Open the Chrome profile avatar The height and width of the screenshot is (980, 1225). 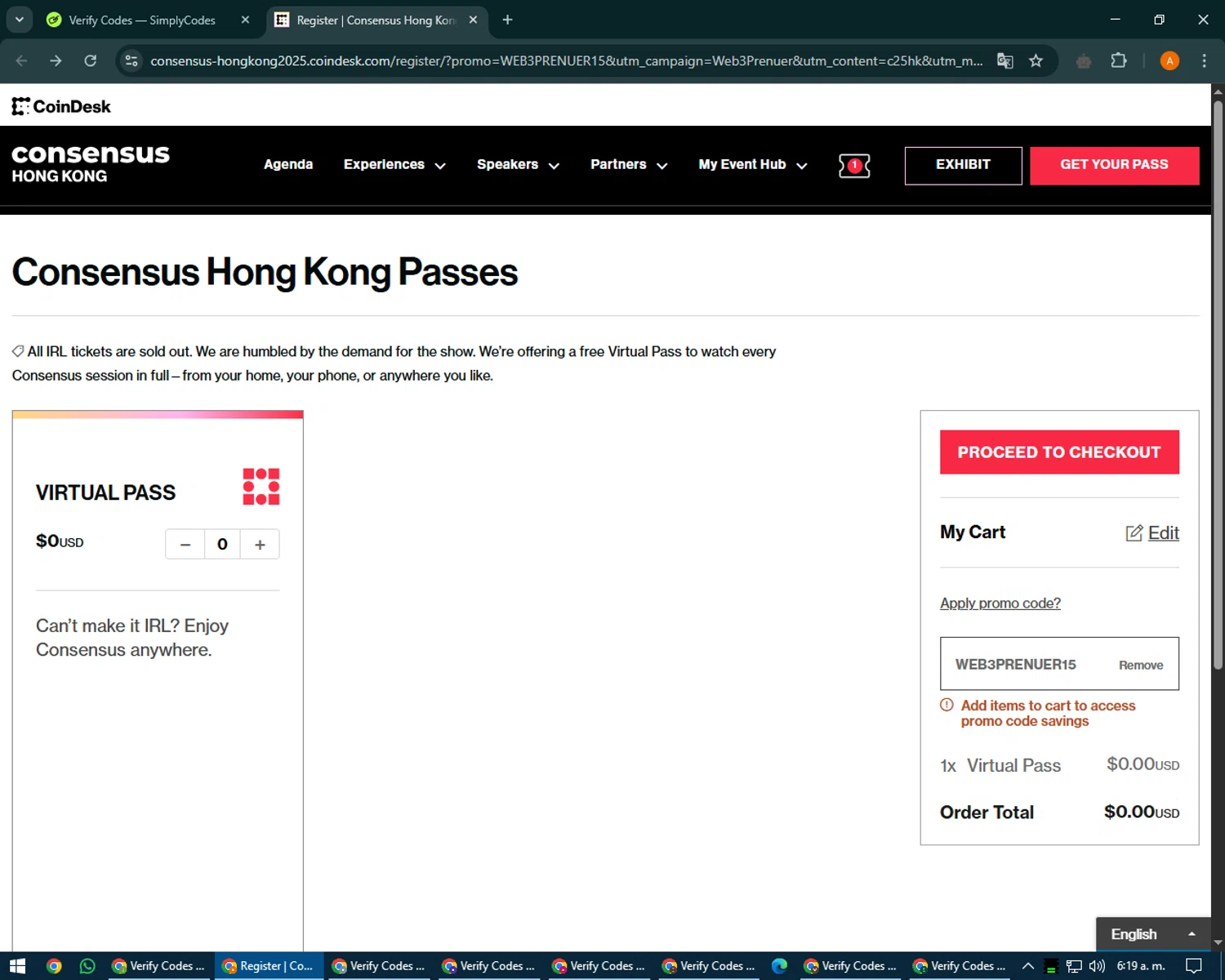[x=1169, y=60]
